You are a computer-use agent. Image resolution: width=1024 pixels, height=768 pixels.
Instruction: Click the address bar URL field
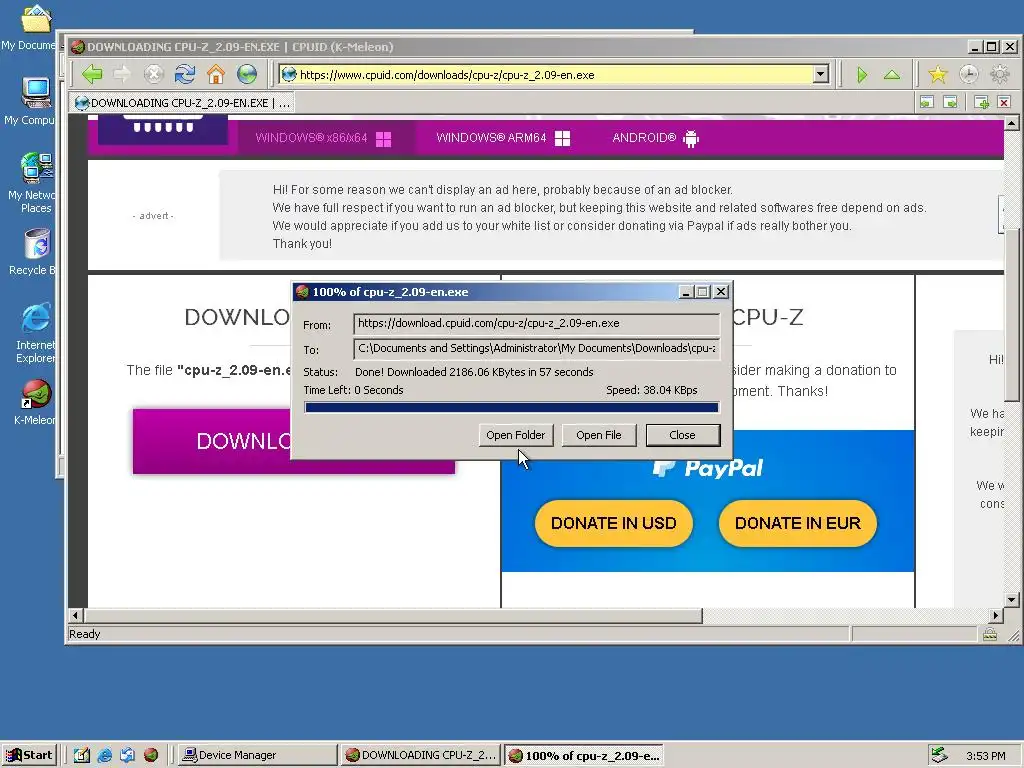click(555, 74)
